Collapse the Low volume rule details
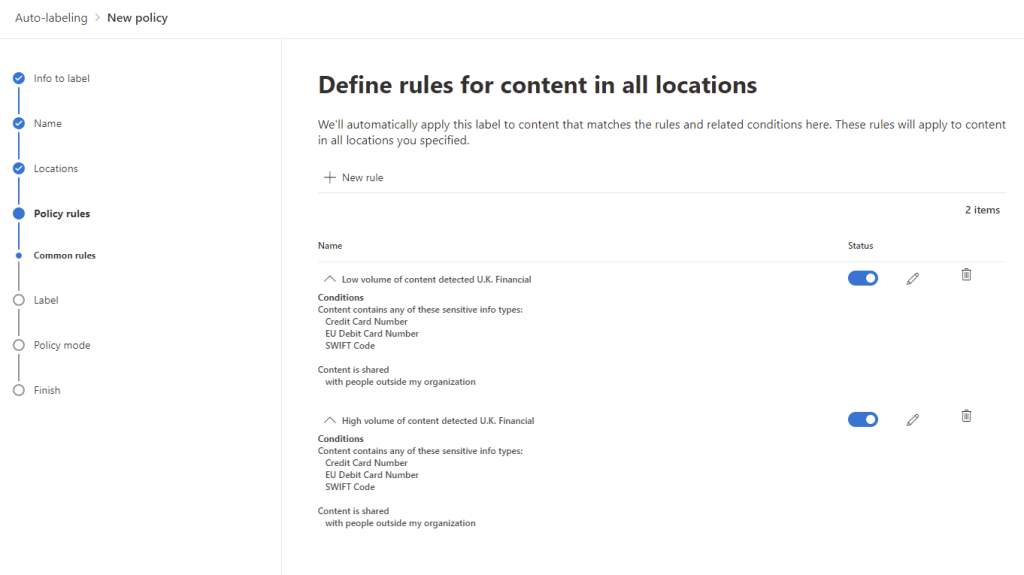This screenshot has width=1024, height=575. tap(329, 279)
